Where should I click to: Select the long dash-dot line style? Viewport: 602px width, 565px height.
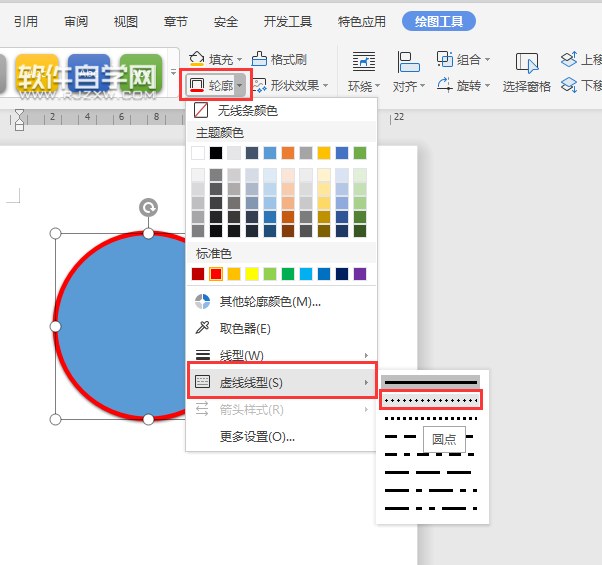coord(430,491)
